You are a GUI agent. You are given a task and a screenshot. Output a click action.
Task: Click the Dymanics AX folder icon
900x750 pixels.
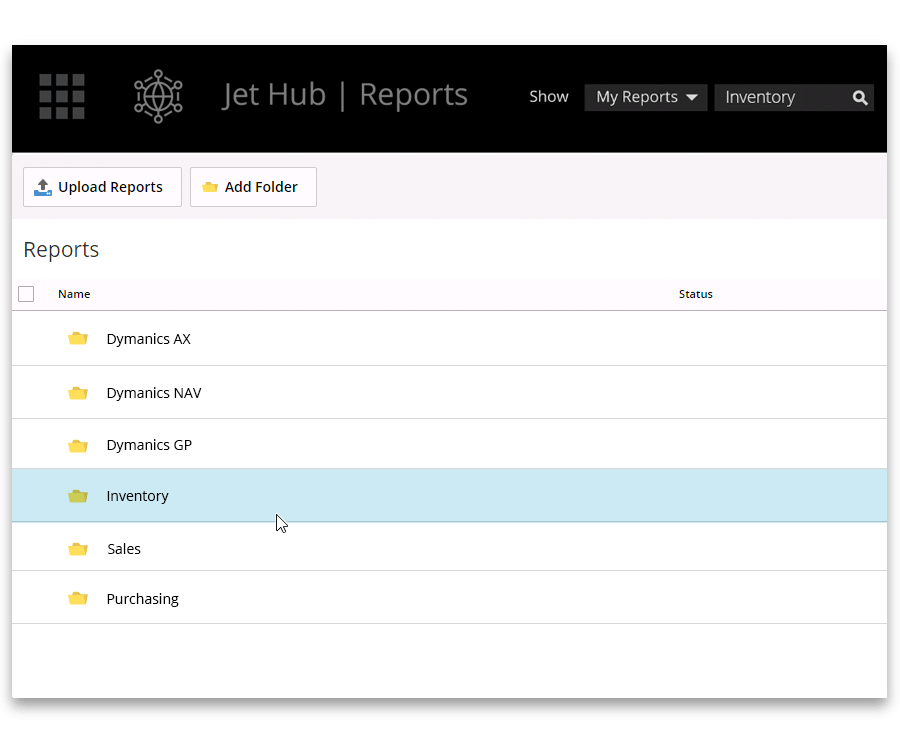click(77, 339)
